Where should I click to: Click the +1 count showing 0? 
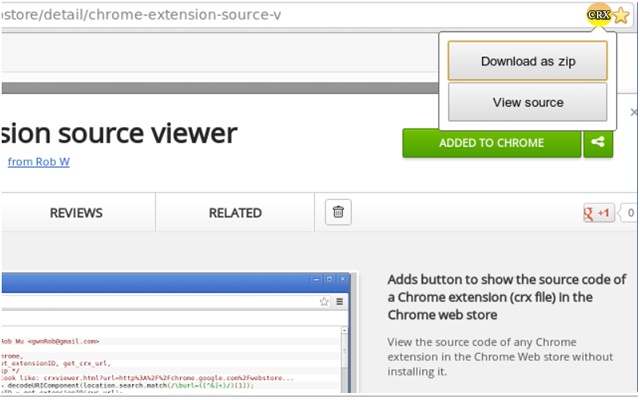point(629,213)
